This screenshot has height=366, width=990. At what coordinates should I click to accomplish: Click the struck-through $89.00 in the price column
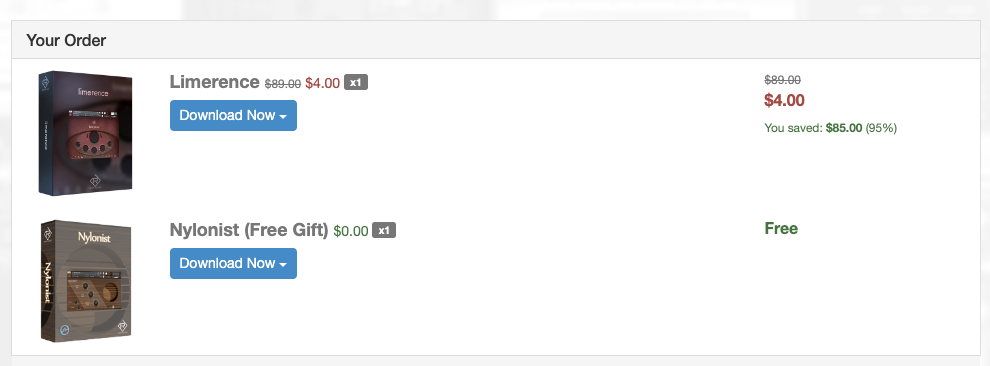782,80
